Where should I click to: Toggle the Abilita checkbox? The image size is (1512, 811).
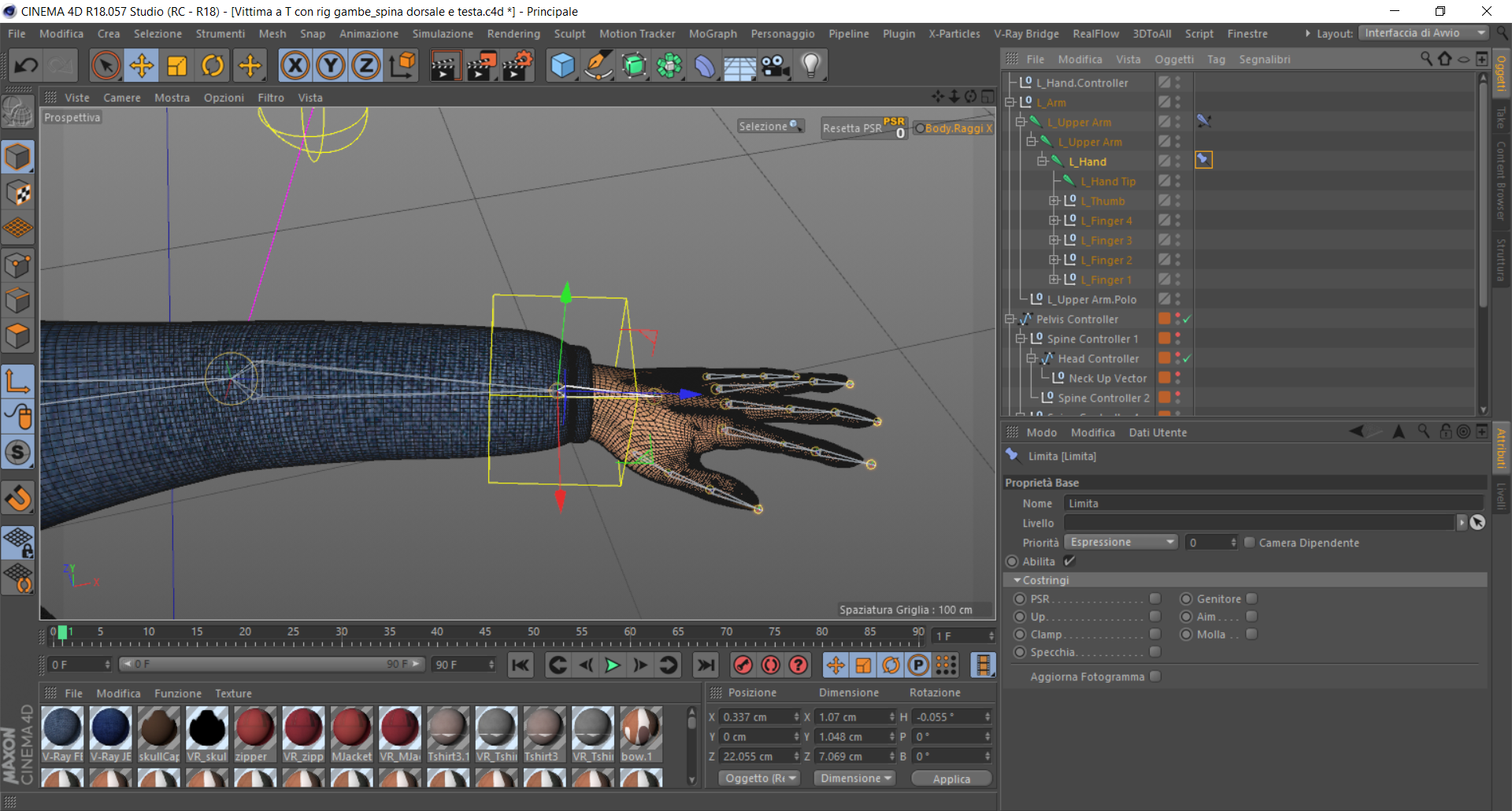coord(1069,561)
